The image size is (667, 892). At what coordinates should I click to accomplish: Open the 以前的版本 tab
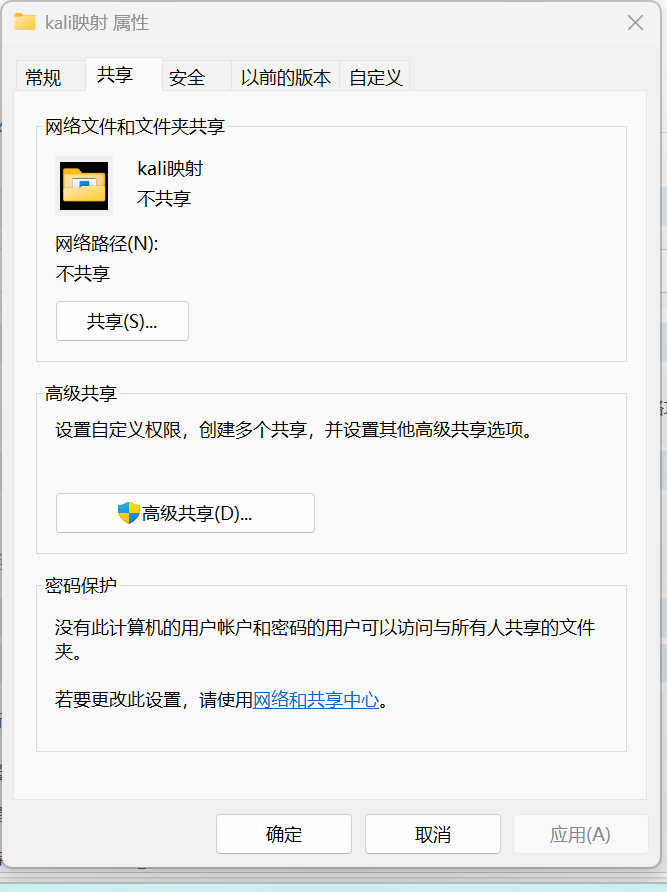285,77
